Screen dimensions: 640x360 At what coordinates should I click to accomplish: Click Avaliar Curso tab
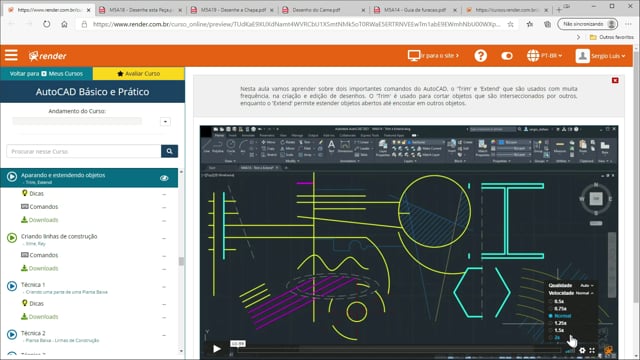tap(138, 73)
